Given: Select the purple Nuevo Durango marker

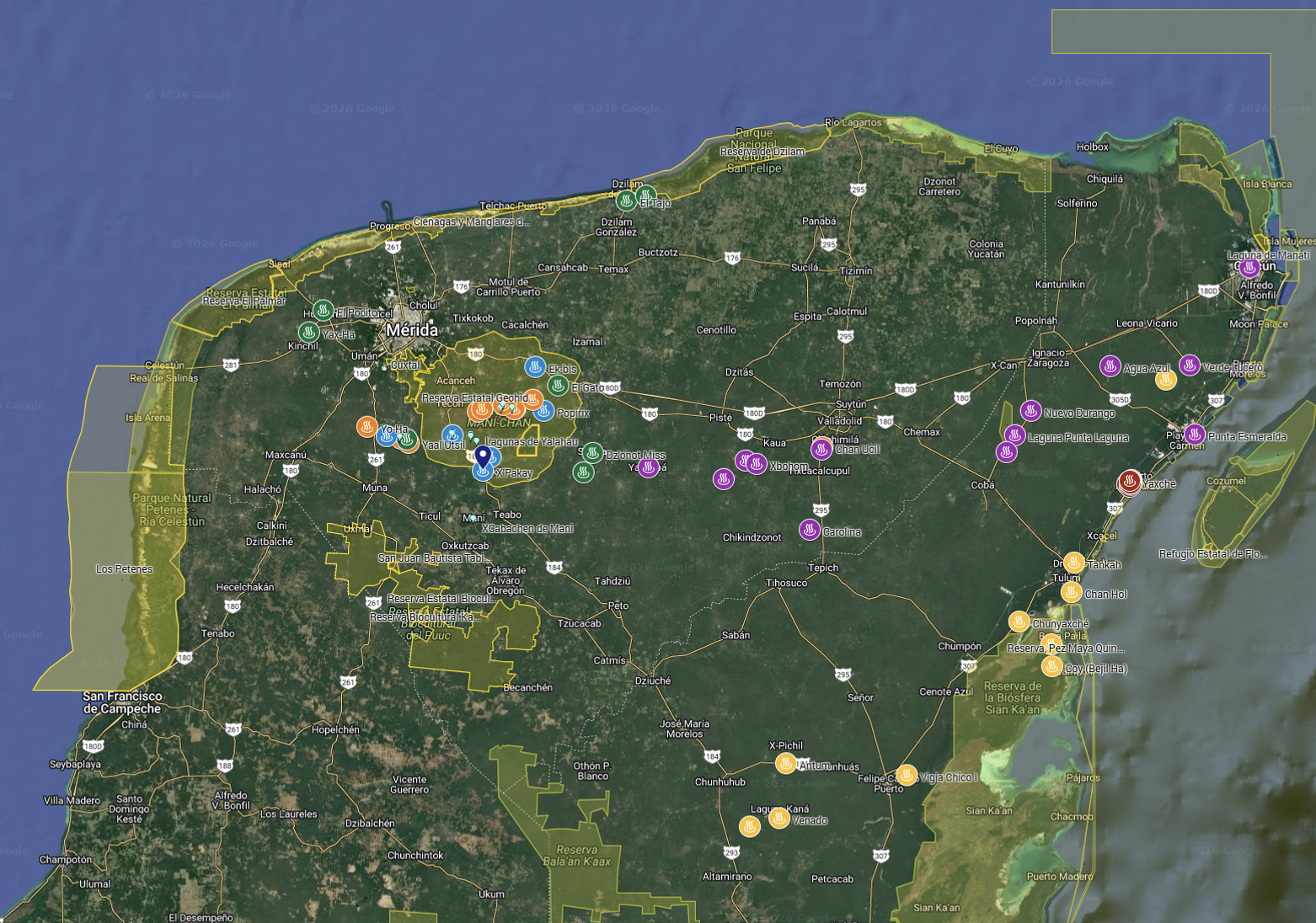Looking at the screenshot, I should point(1030,411).
